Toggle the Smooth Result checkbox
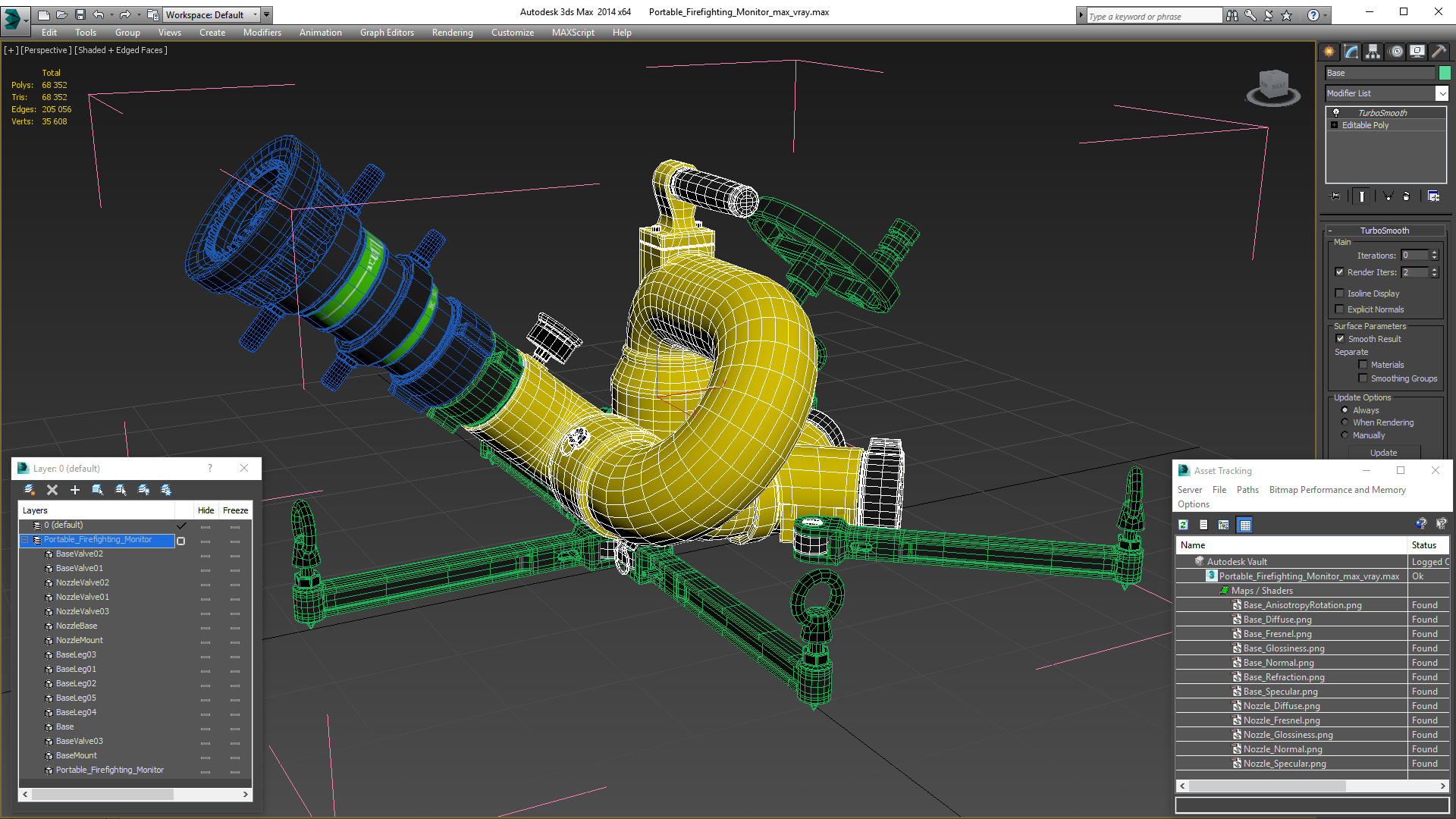1456x819 pixels. 1340,339
